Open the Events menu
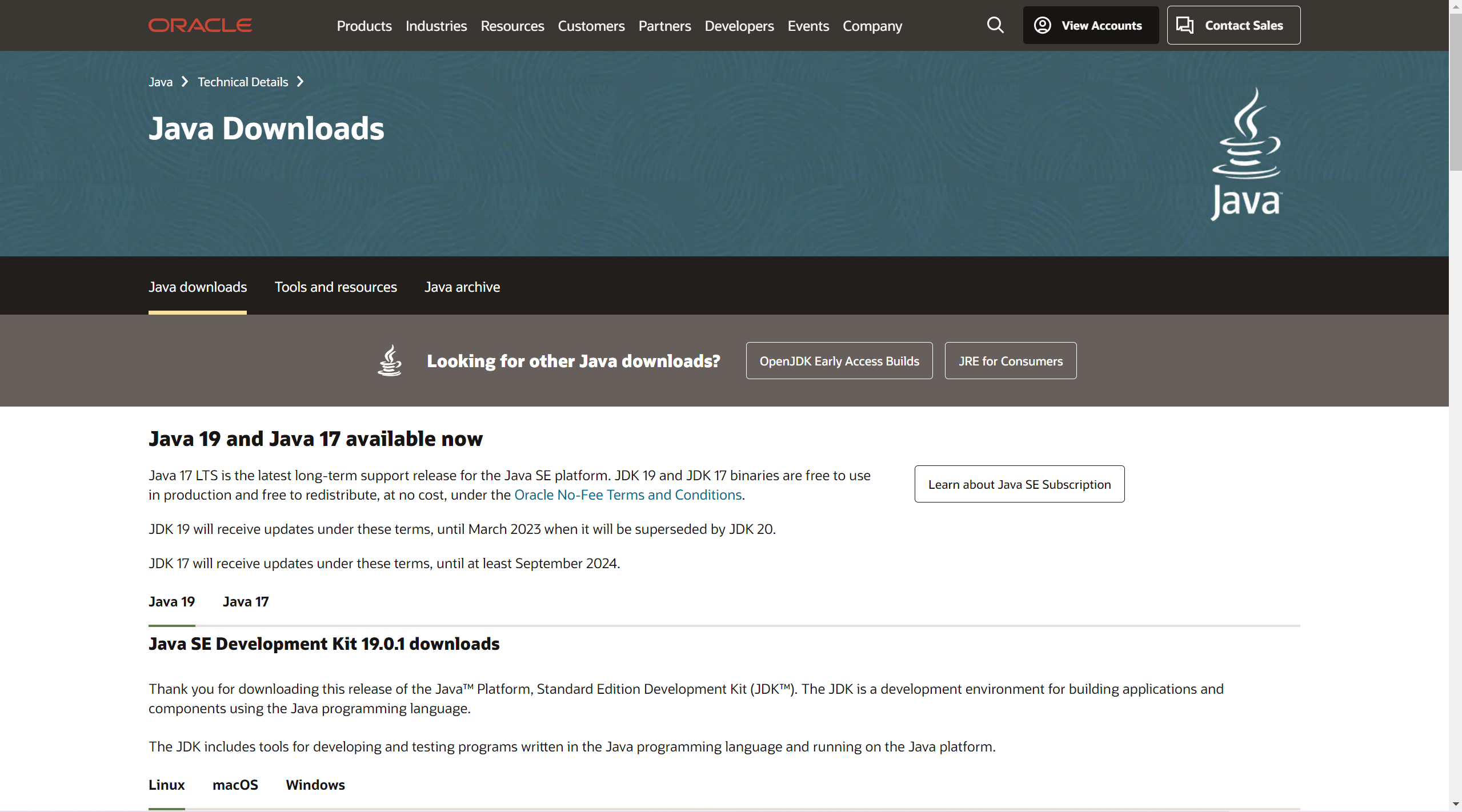1462x812 pixels. (x=808, y=26)
